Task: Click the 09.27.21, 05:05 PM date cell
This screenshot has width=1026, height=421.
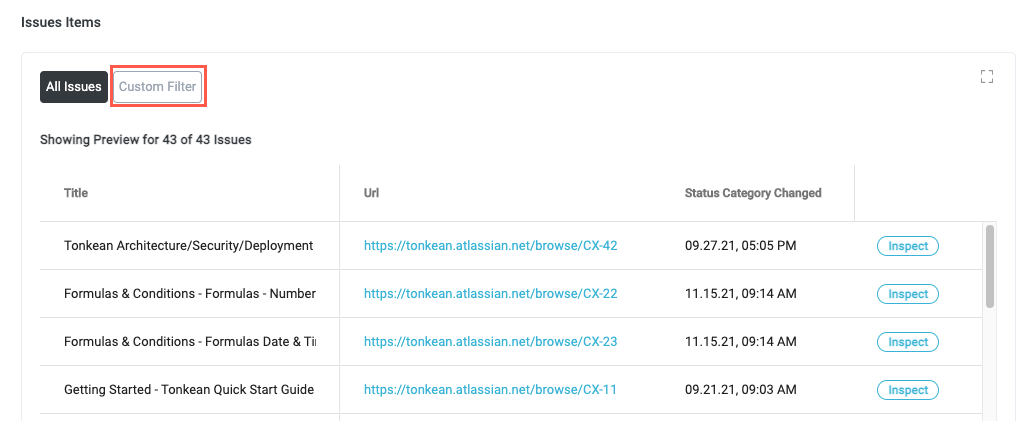Action: tap(740, 246)
